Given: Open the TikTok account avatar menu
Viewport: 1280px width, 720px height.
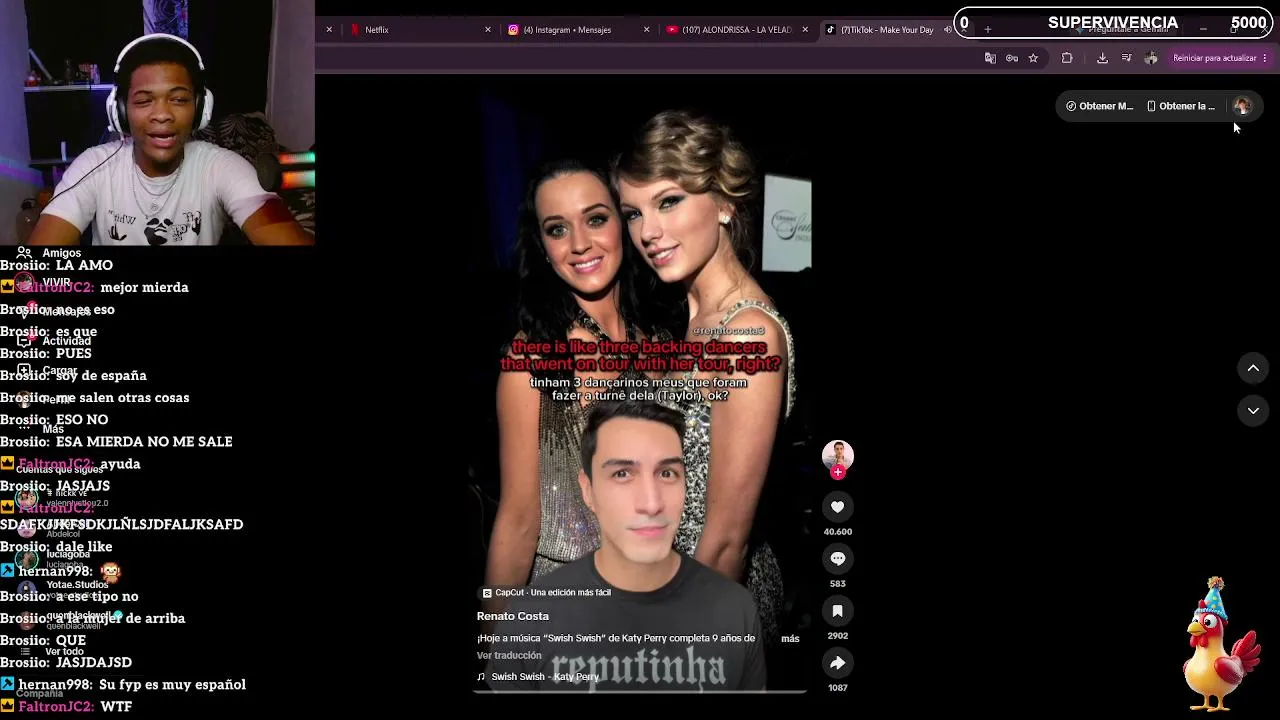Looking at the screenshot, I should coord(1242,106).
